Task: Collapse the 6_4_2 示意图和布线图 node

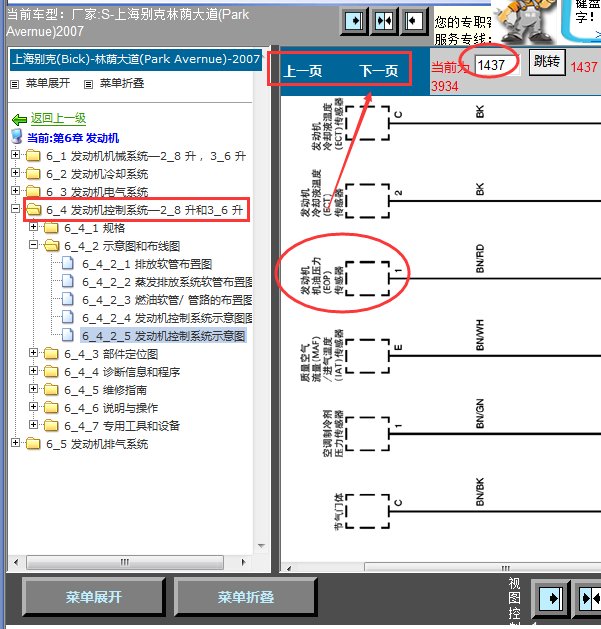Action: (x=33, y=244)
